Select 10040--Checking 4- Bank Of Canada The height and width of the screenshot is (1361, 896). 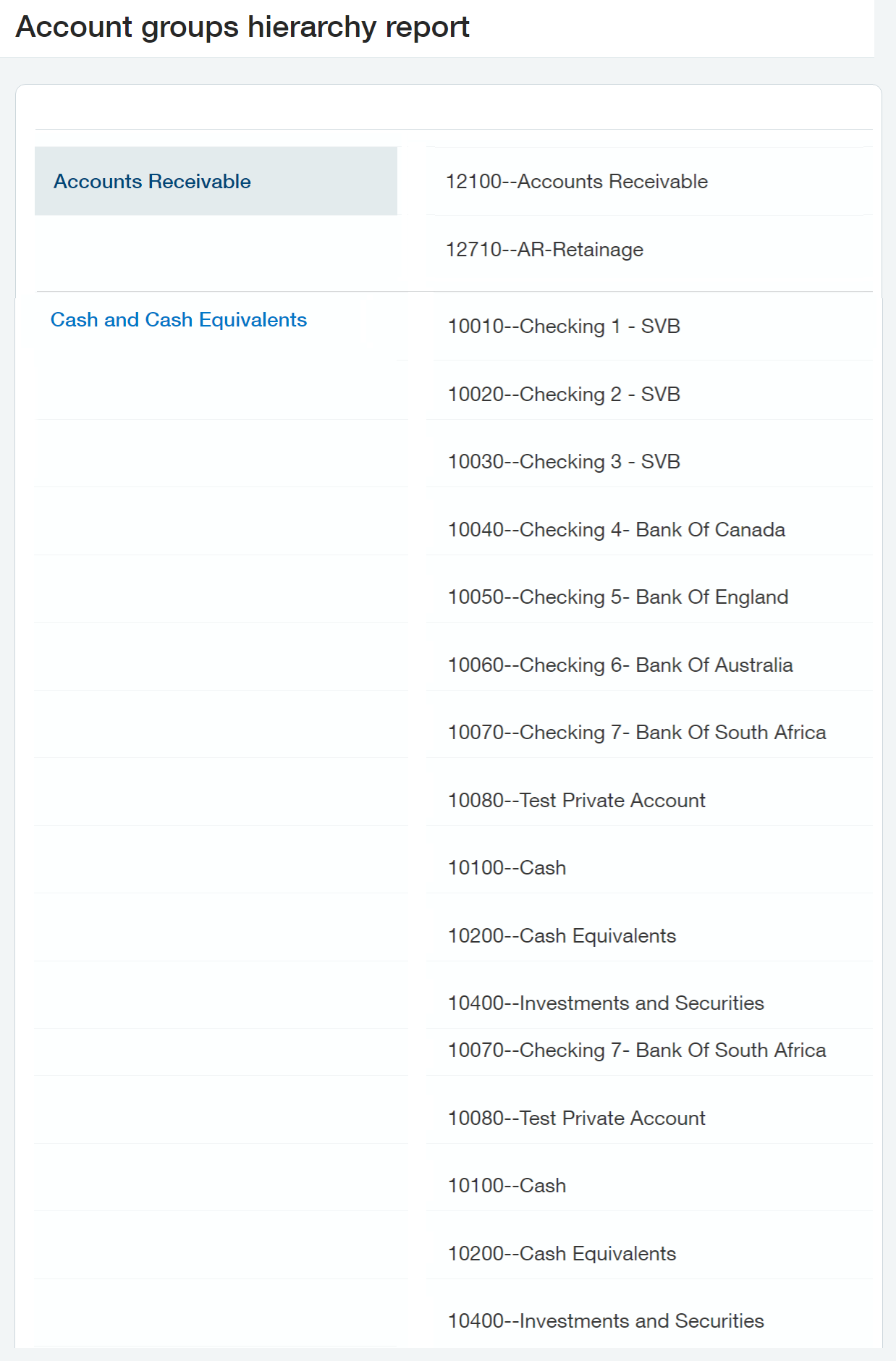click(x=649, y=530)
